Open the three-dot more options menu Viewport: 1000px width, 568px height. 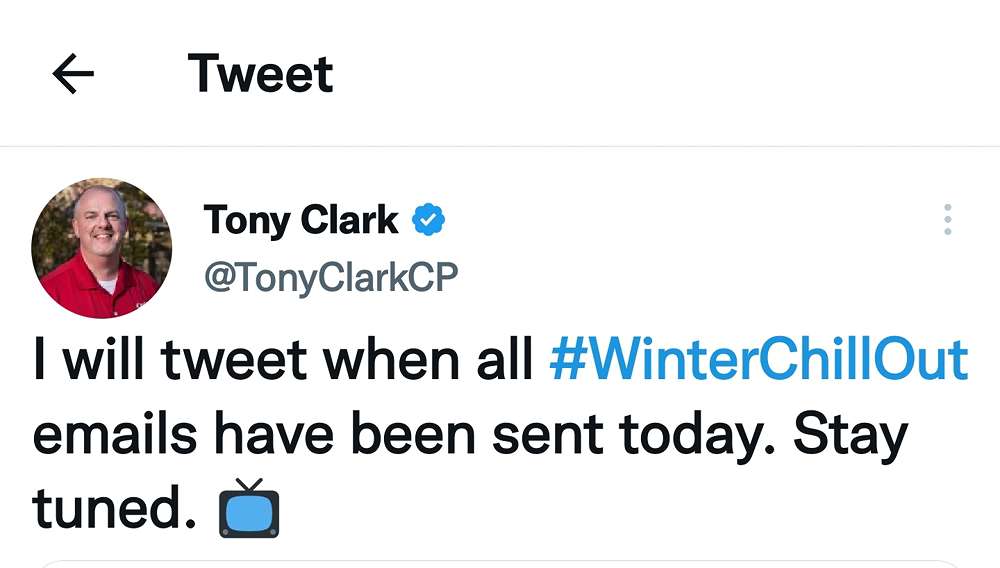pyautogui.click(x=947, y=220)
